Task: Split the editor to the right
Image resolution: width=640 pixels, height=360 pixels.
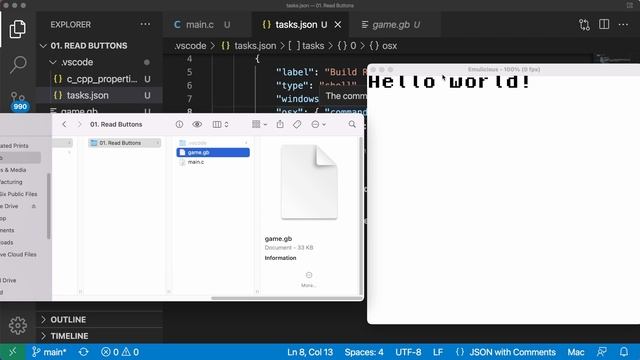Action: pos(604,24)
